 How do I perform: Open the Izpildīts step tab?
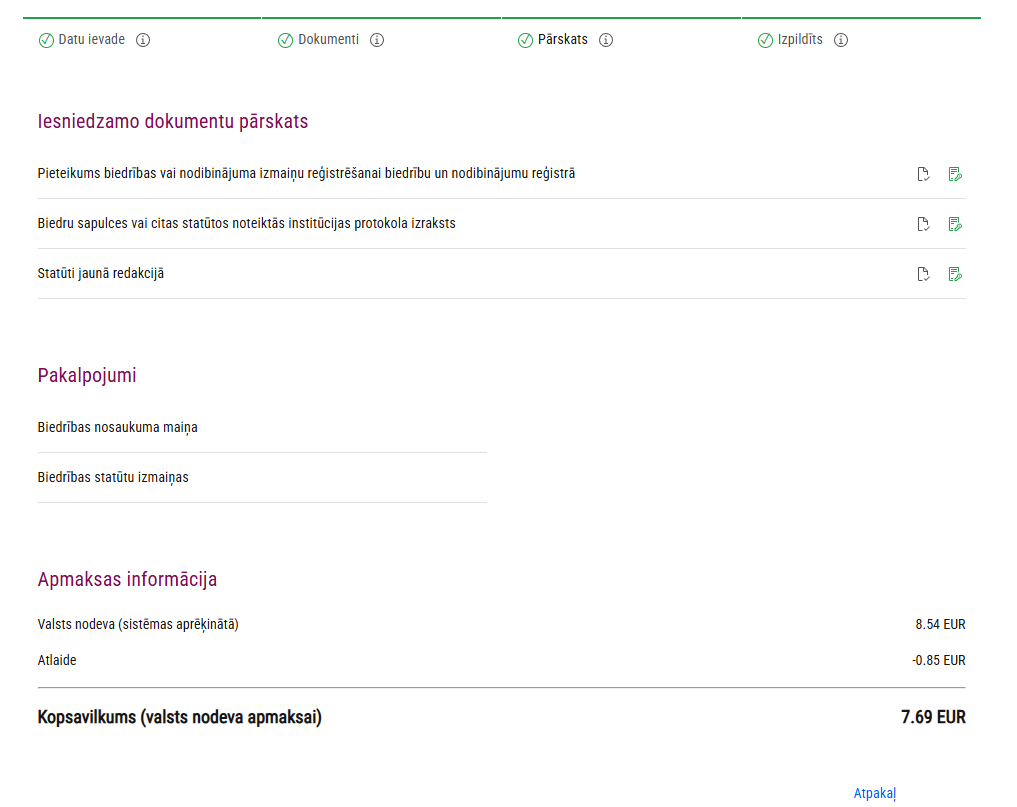click(x=800, y=40)
